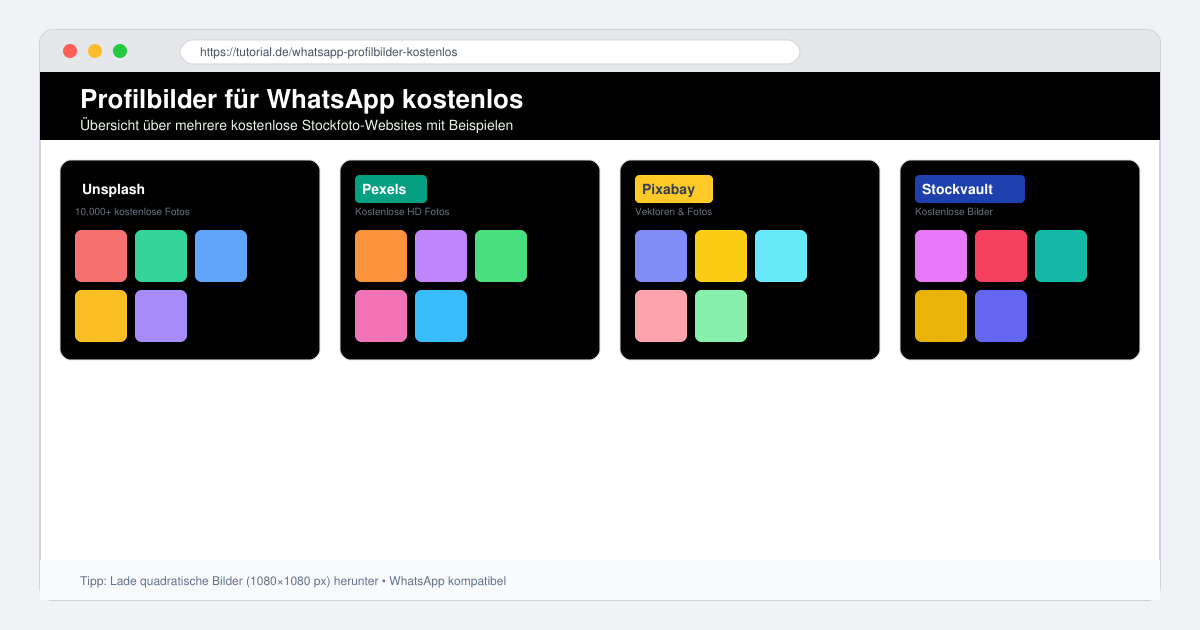Select the yellow thumbnail in Pixabay card
The height and width of the screenshot is (630, 1200).
pyautogui.click(x=721, y=256)
